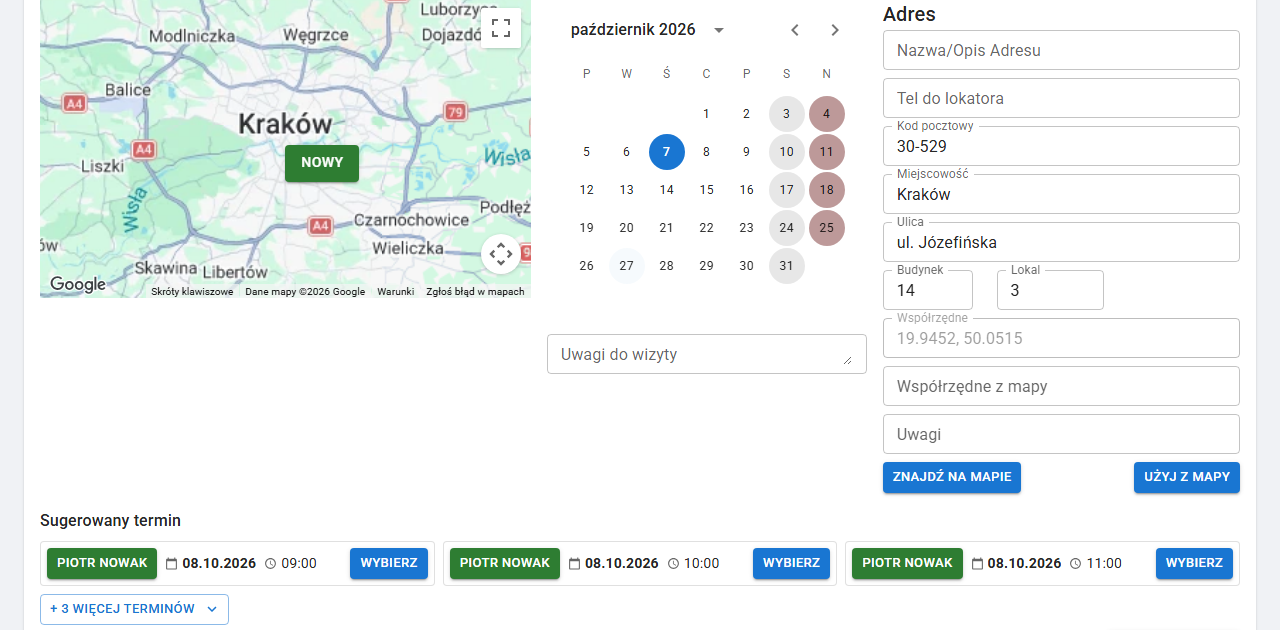Select October 23 in calendar

(x=747, y=228)
